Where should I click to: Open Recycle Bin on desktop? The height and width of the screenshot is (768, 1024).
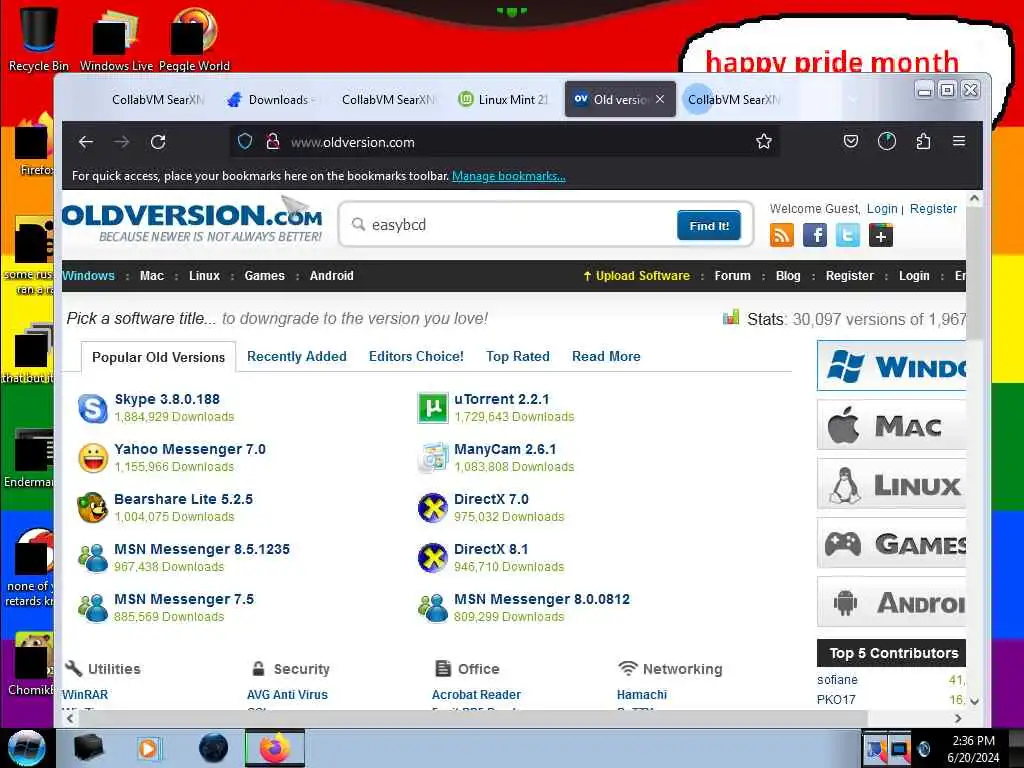click(39, 38)
